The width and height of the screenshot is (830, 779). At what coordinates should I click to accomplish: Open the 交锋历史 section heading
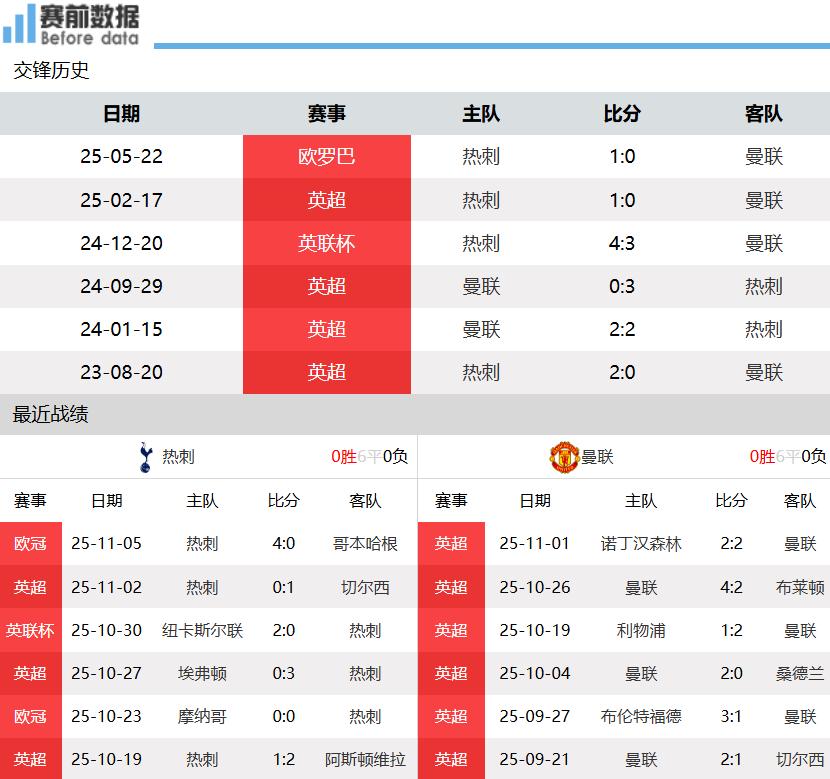(51, 71)
